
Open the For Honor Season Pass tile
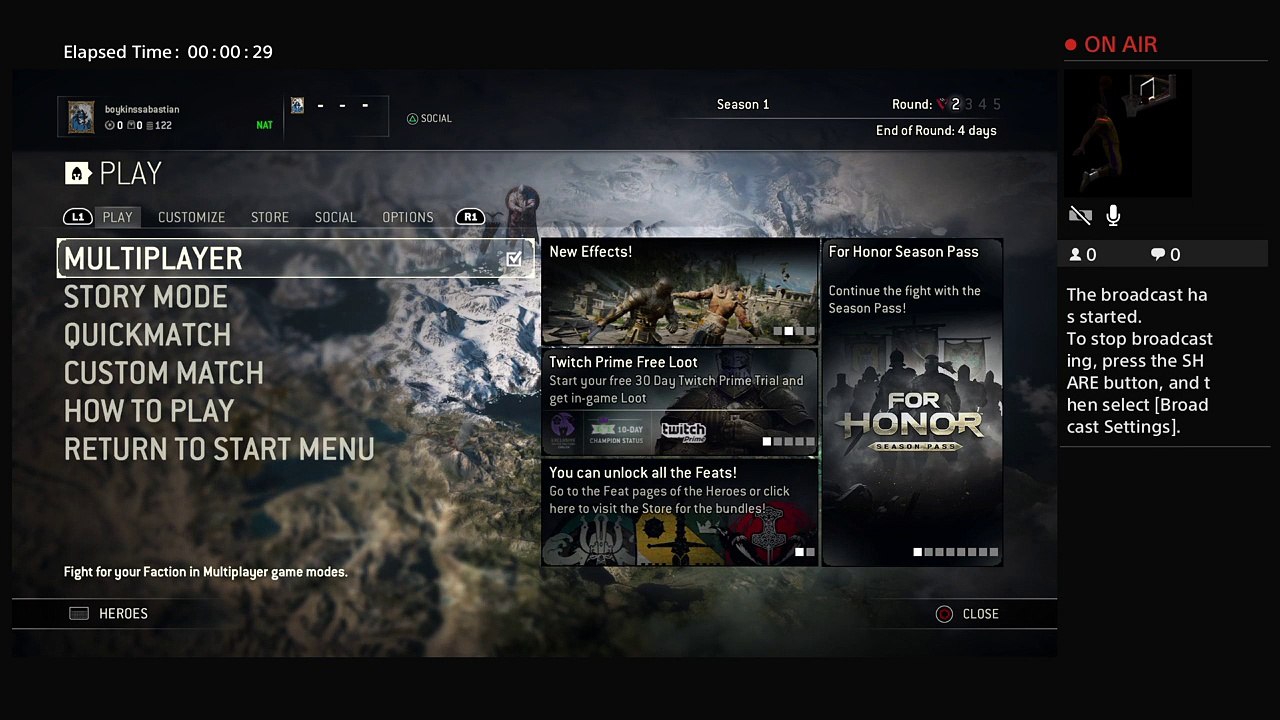coord(912,402)
